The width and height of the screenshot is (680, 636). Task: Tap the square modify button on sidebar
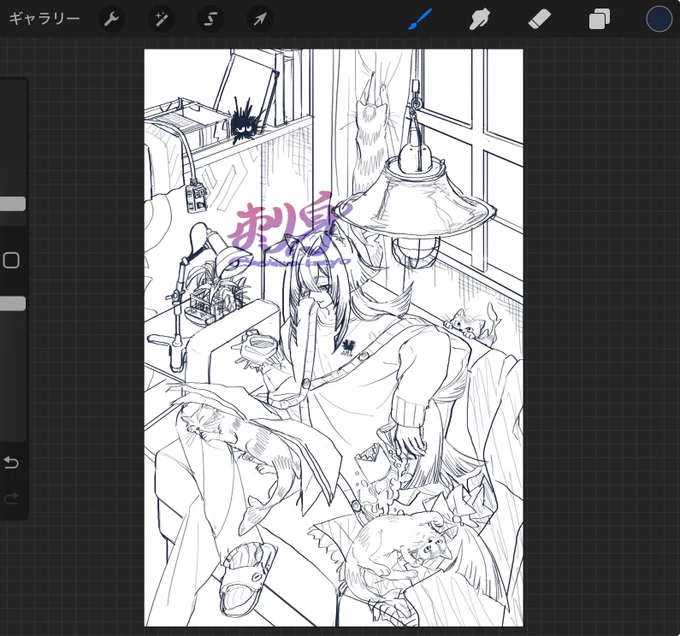[11, 261]
